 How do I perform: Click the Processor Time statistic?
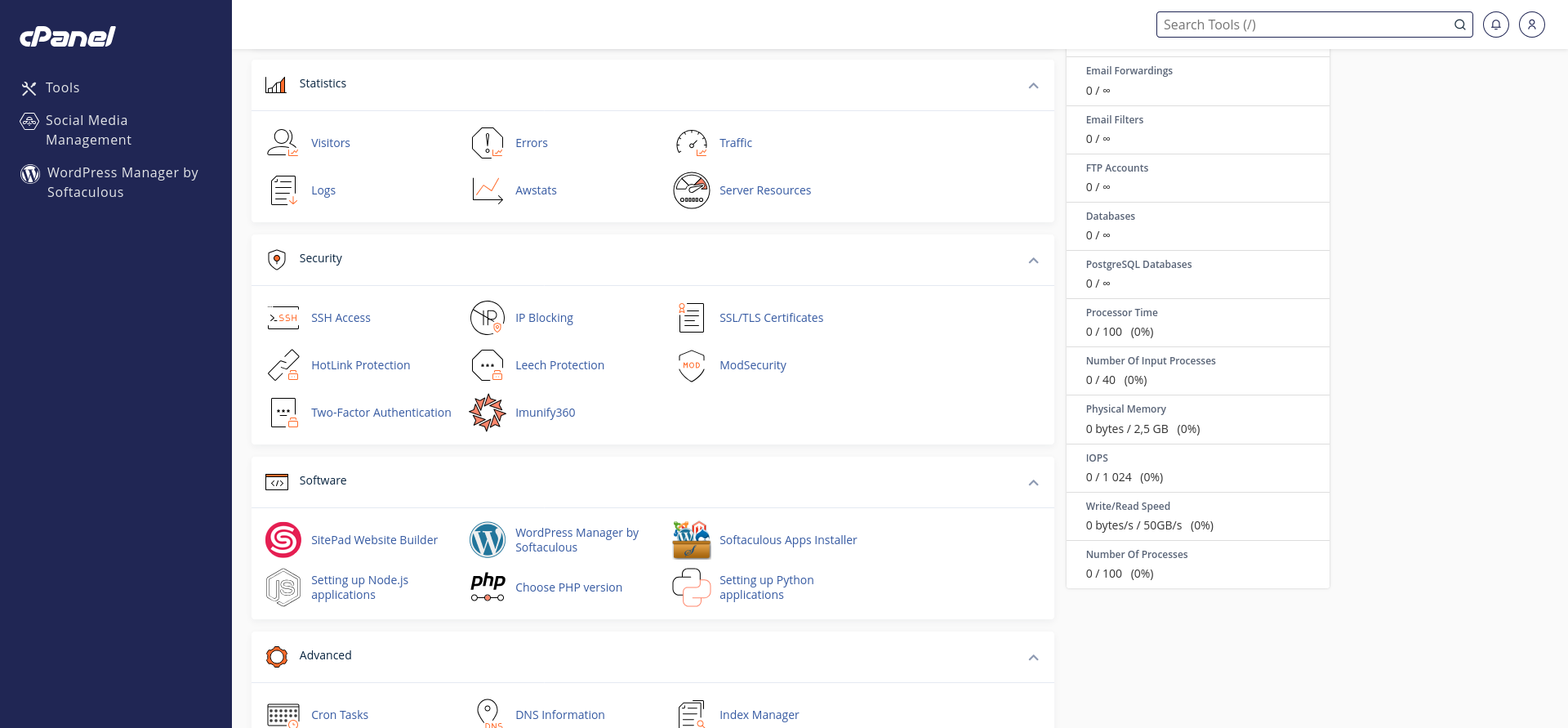tap(1197, 323)
